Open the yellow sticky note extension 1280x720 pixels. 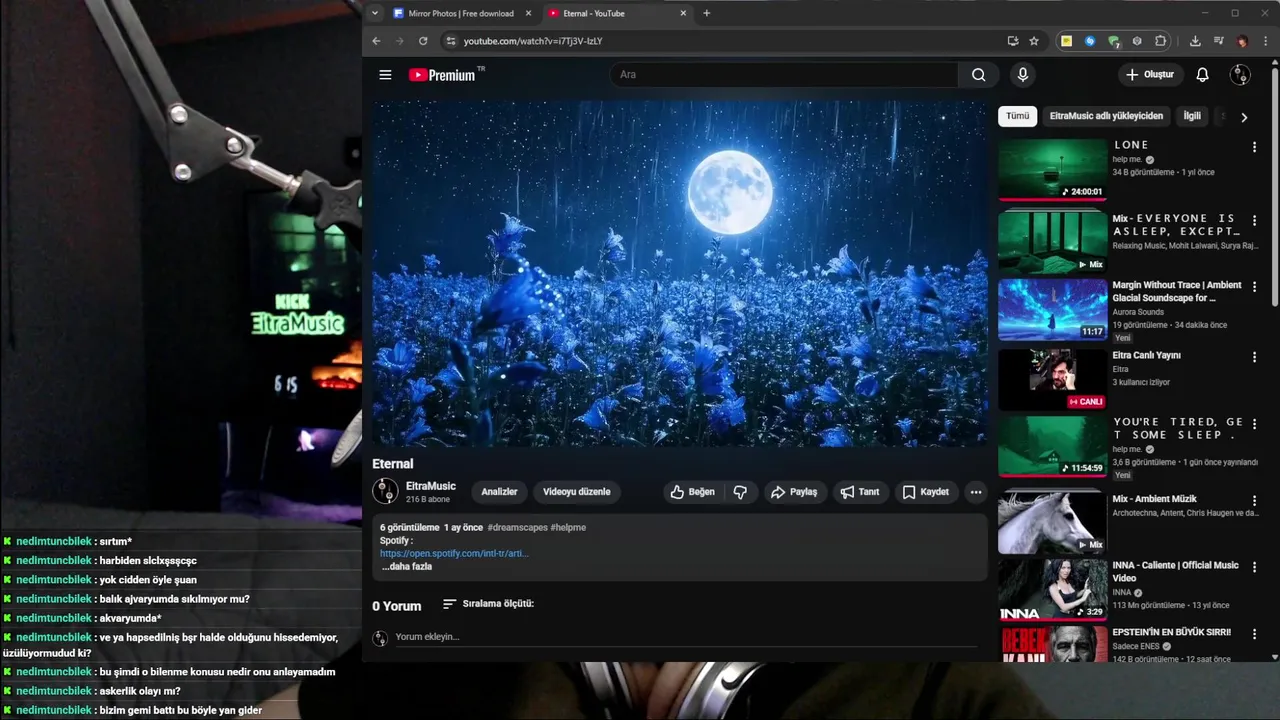[1067, 41]
